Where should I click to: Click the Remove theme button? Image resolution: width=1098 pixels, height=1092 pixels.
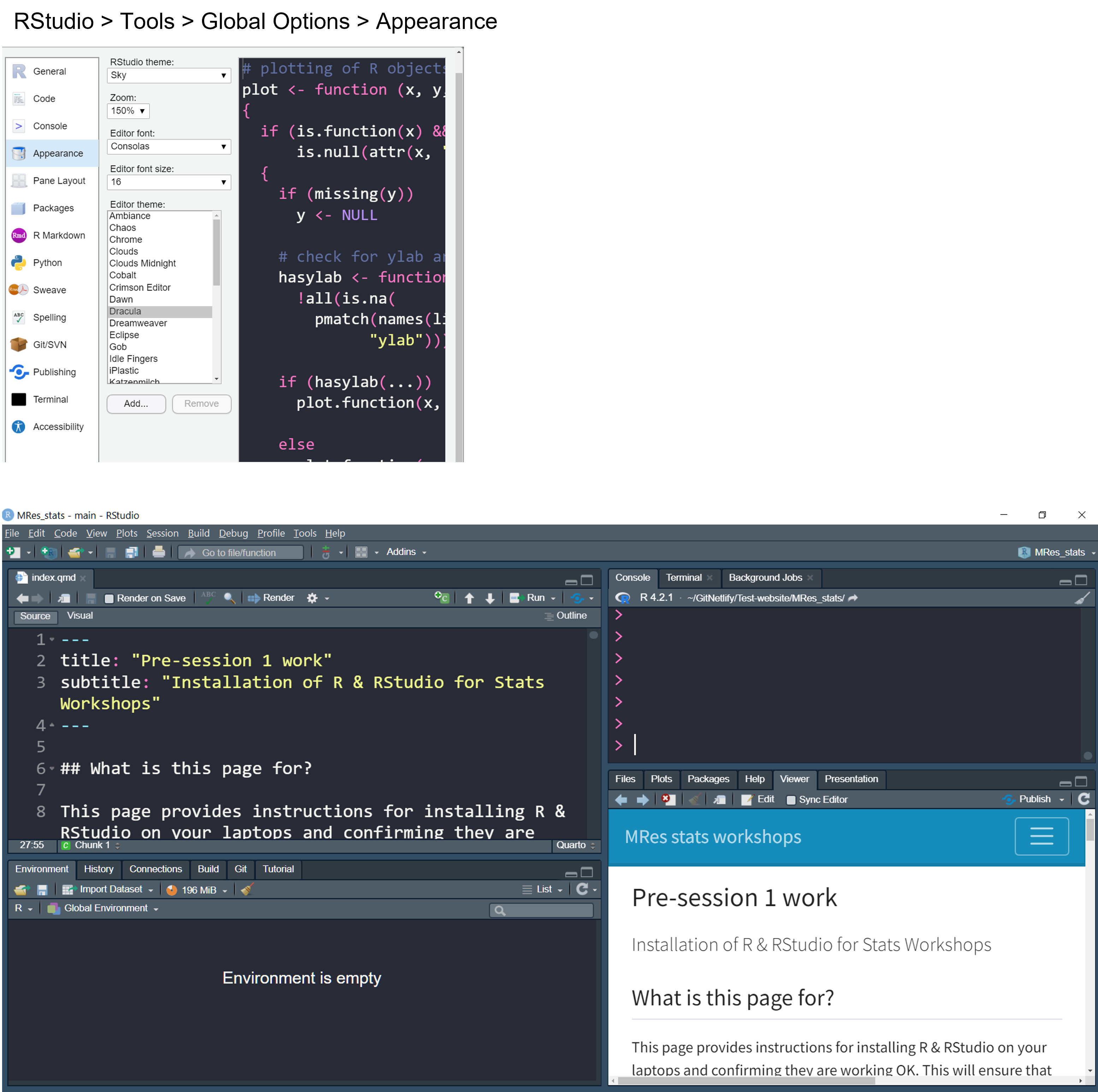[x=202, y=404]
